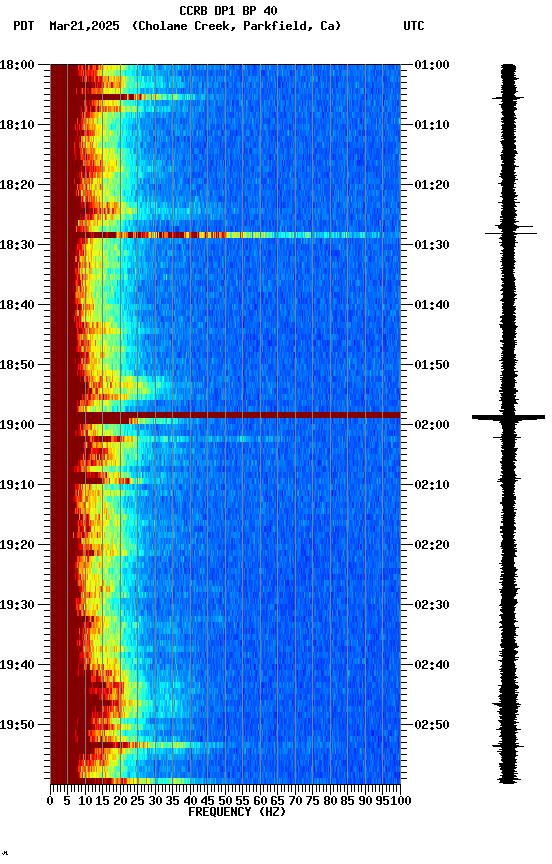Click the 19:40 PDT time label
Screen dimensions: 552x864
[x=17, y=665]
